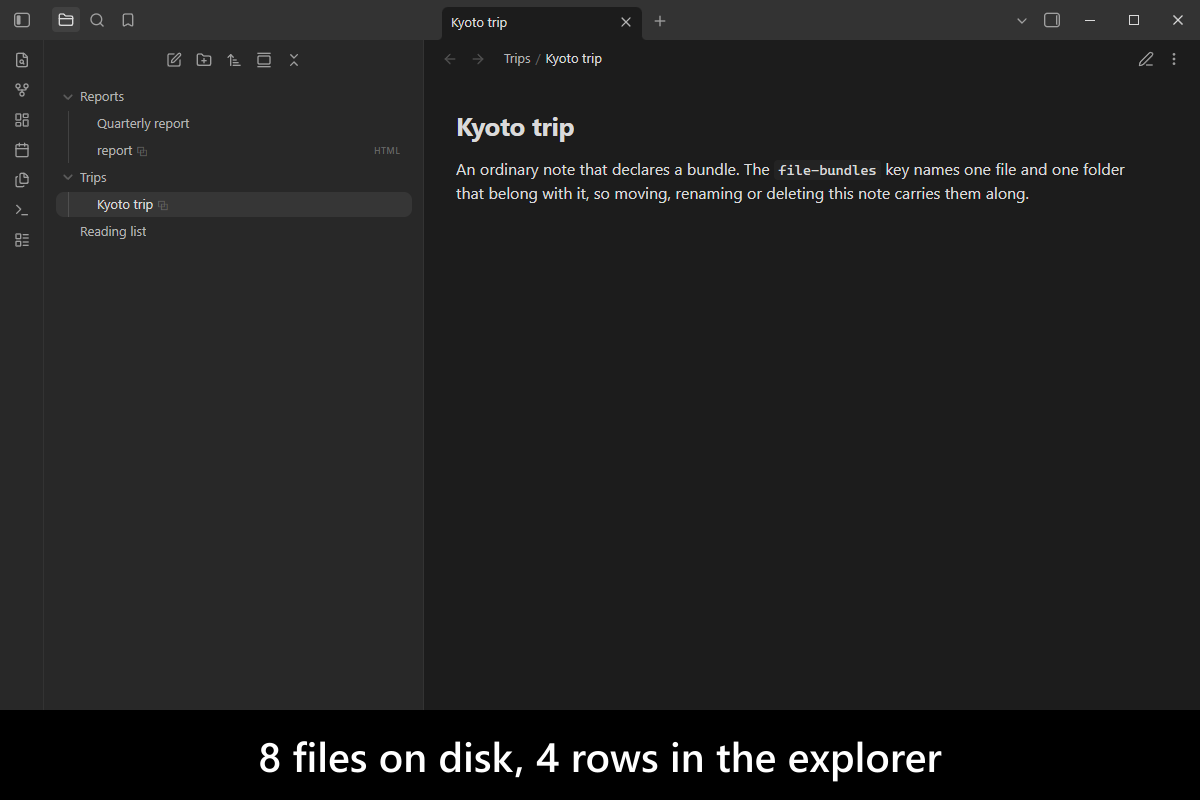Click the bundle icon next to report
Viewport: 1200px width, 800px height.
(142, 151)
